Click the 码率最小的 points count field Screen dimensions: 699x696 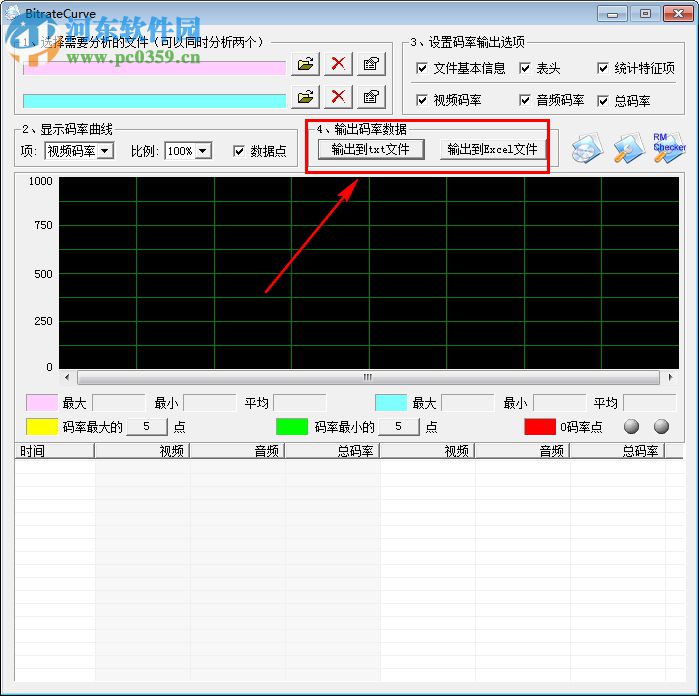click(x=399, y=427)
